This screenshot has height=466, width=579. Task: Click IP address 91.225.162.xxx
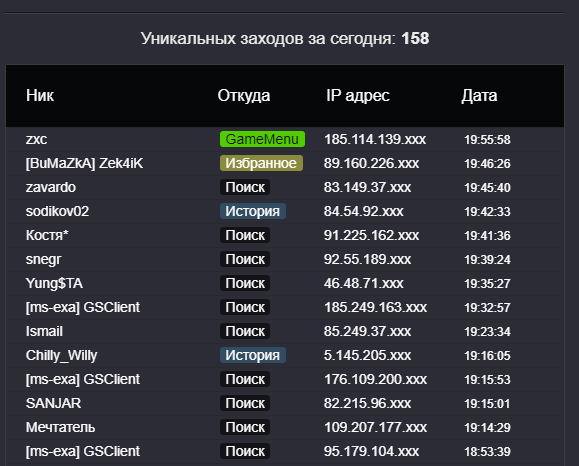[371, 235]
